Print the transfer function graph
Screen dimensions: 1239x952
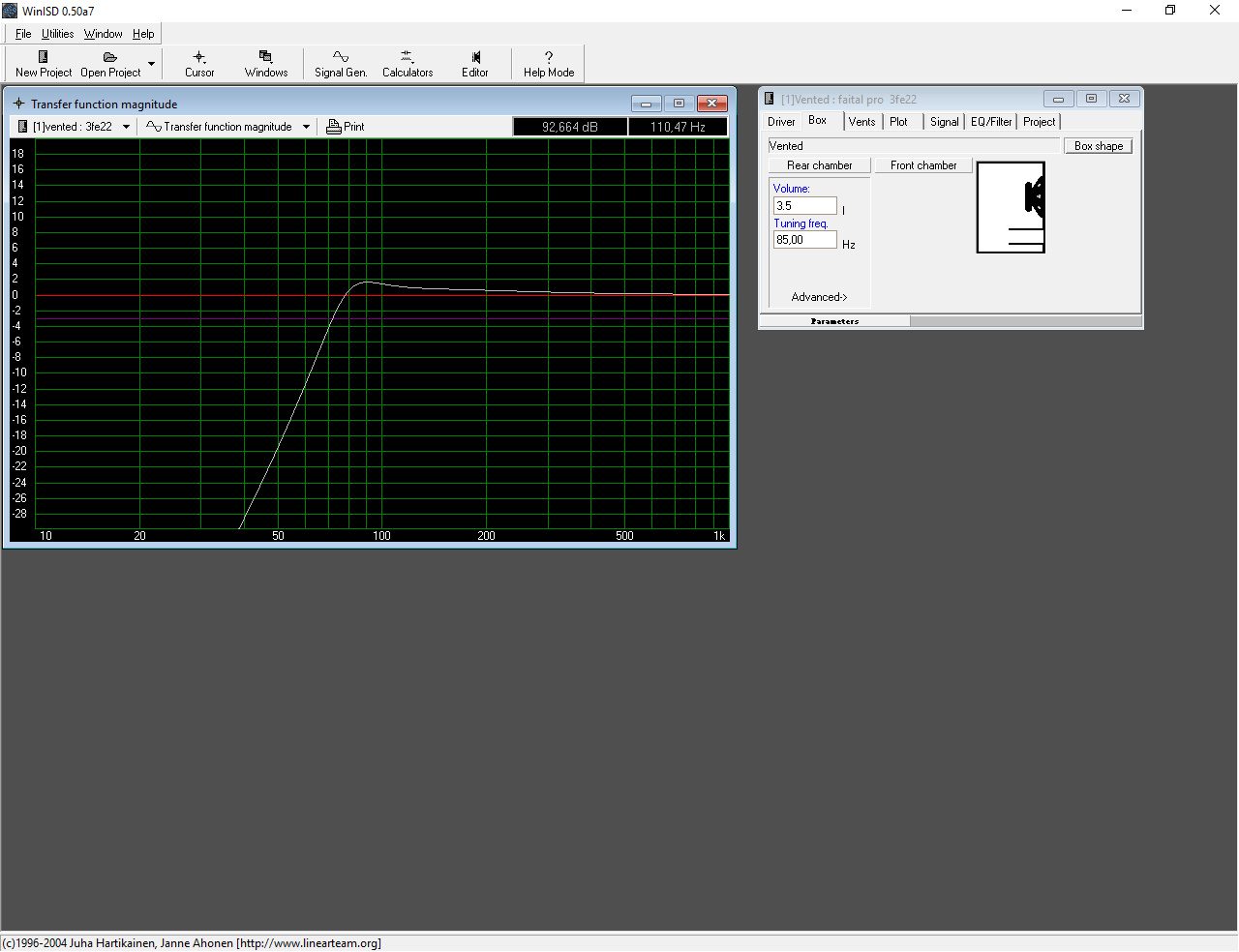click(346, 127)
